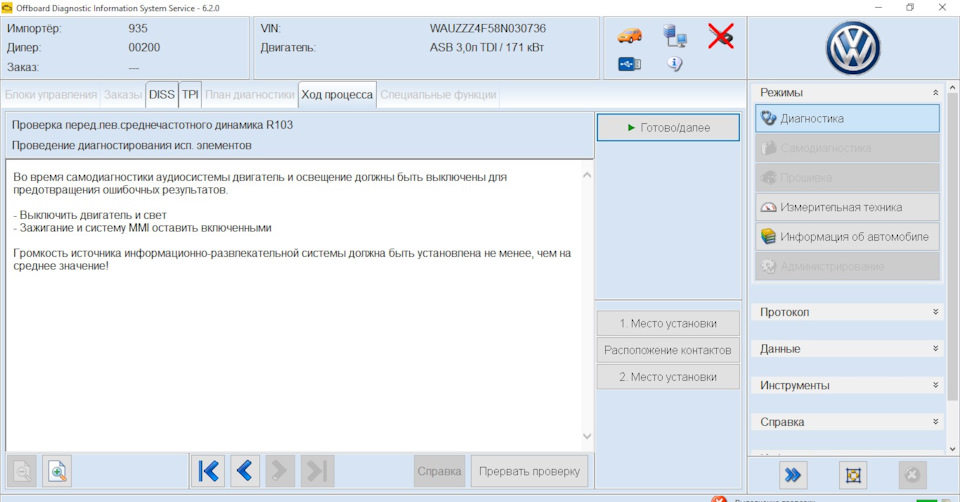This screenshot has width=960, height=502.
Task: Open the Диагностика mode
Action: pos(847,119)
